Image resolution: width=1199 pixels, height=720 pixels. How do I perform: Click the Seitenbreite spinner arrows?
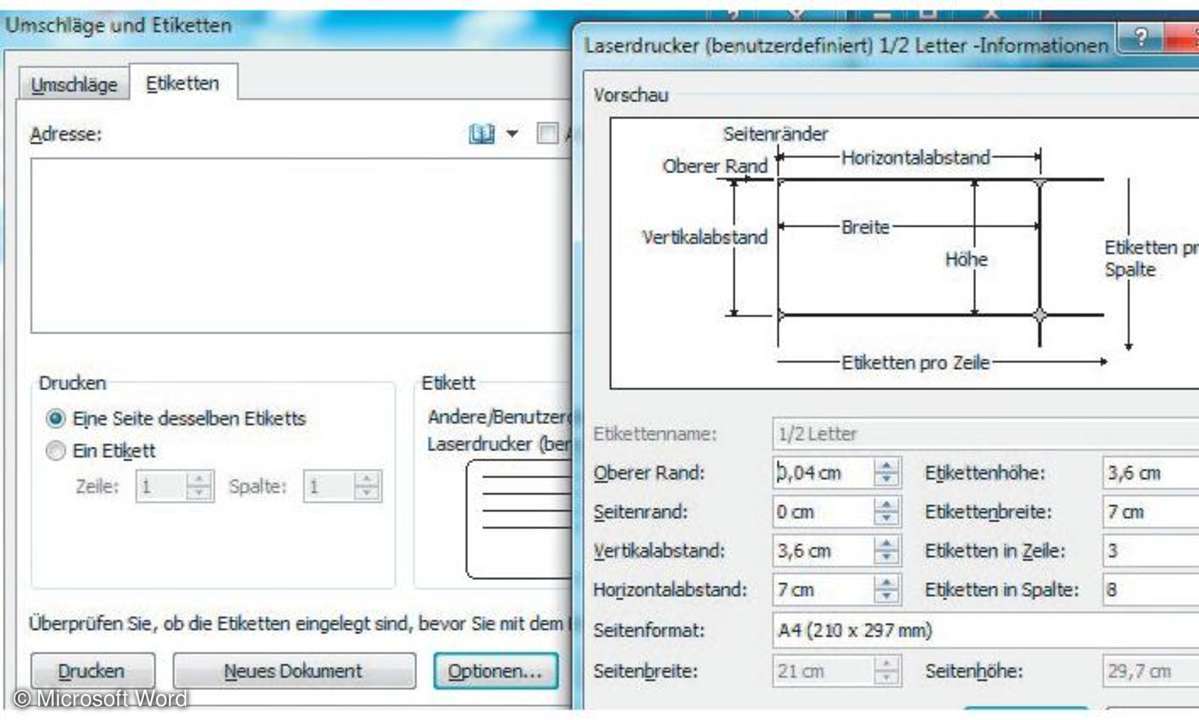click(x=886, y=671)
